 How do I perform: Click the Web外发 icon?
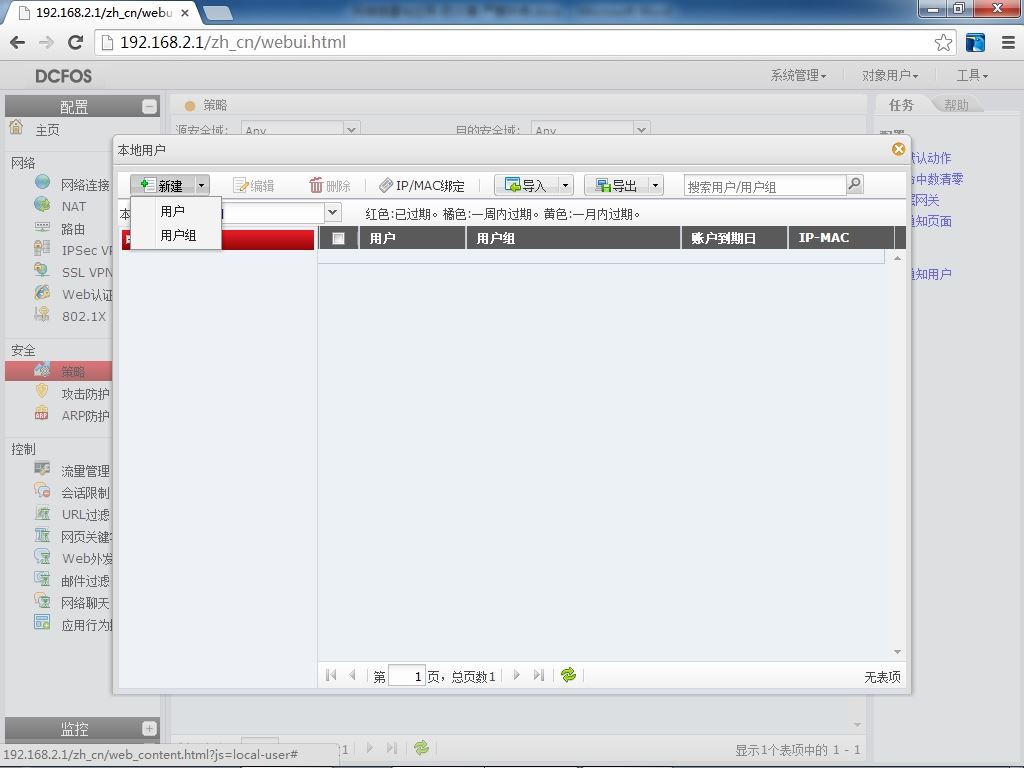click(x=42, y=556)
